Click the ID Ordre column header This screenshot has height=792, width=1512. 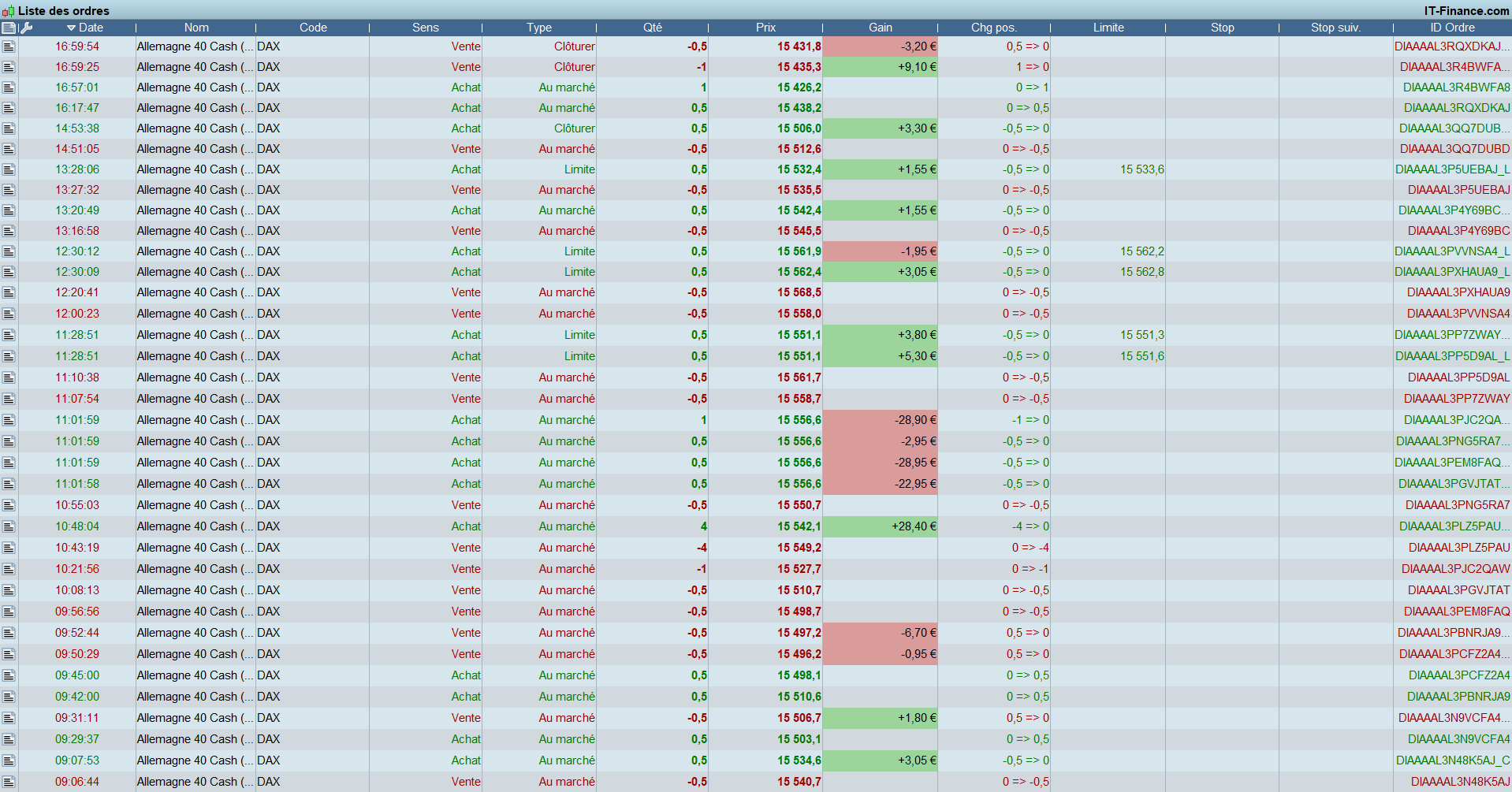1453,28
